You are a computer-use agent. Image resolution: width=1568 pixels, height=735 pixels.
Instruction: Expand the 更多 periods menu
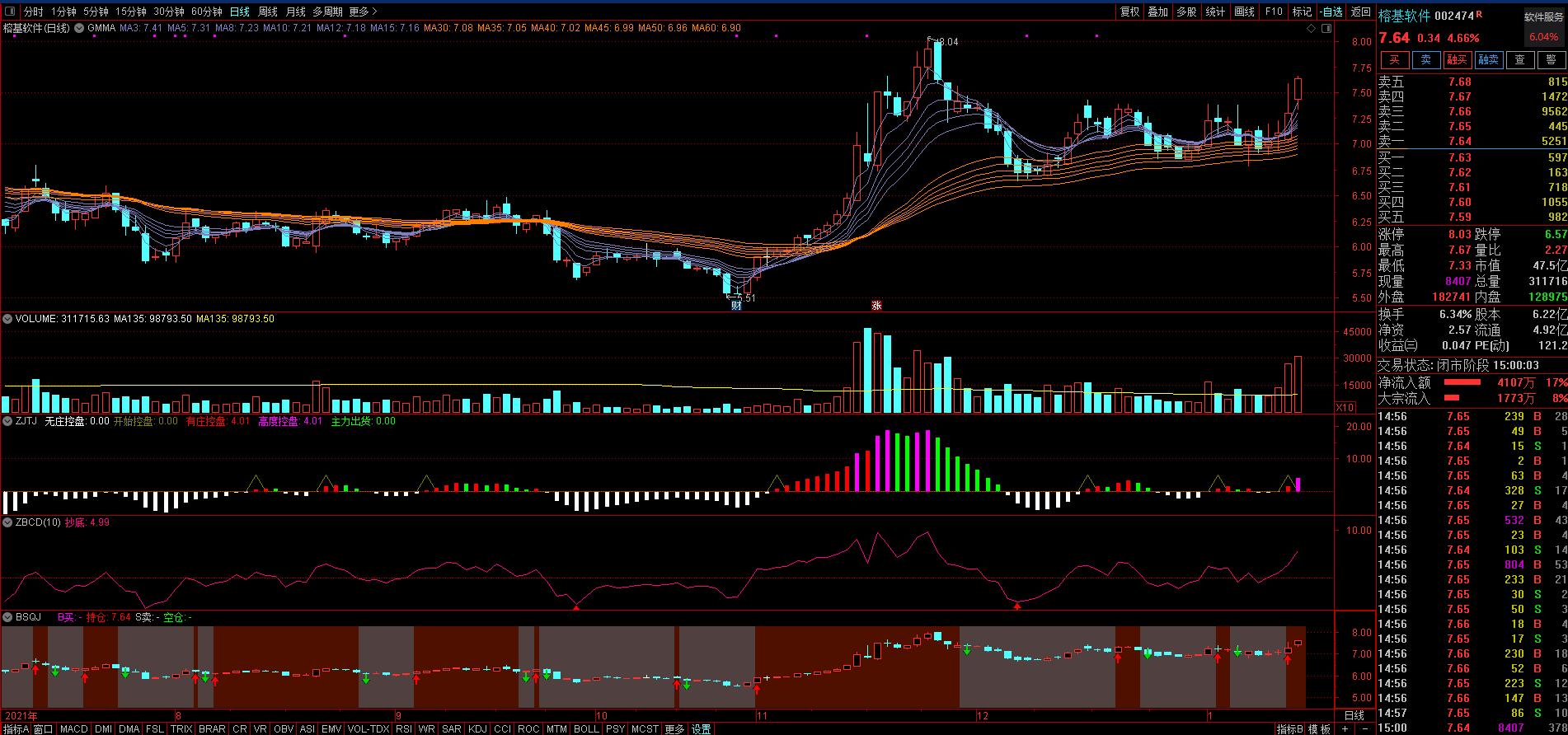(363, 12)
